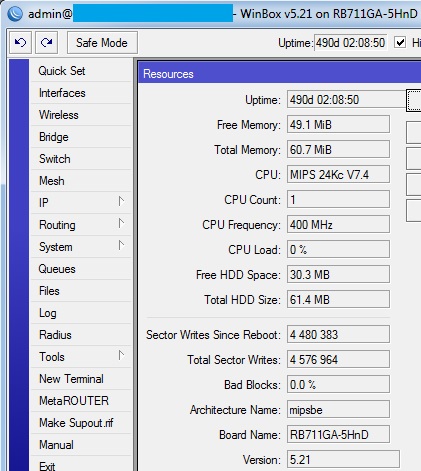The height and width of the screenshot is (471, 421).
Task: Click the Bad Blocks field
Action: click(x=338, y=384)
